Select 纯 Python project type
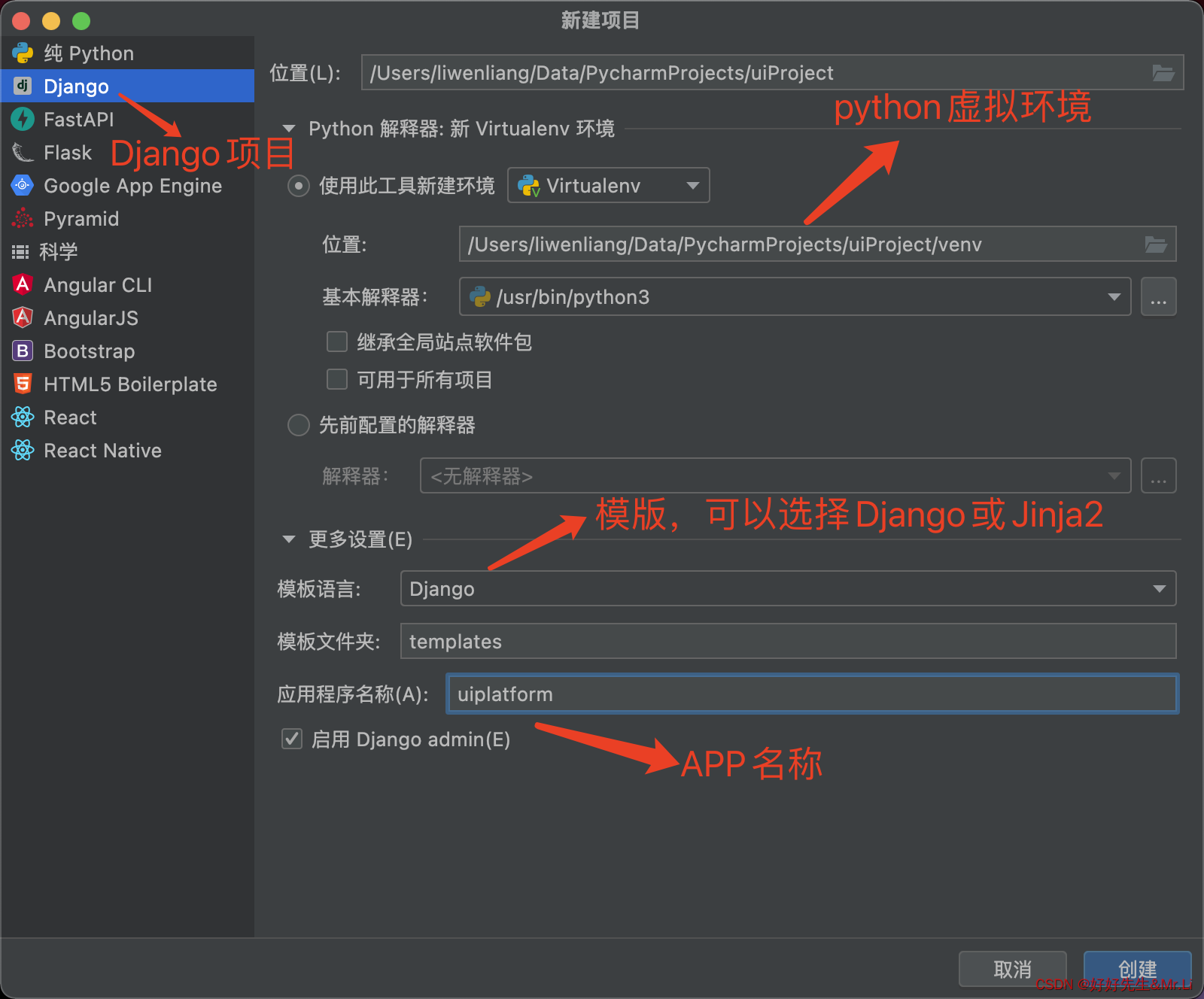 coord(127,53)
